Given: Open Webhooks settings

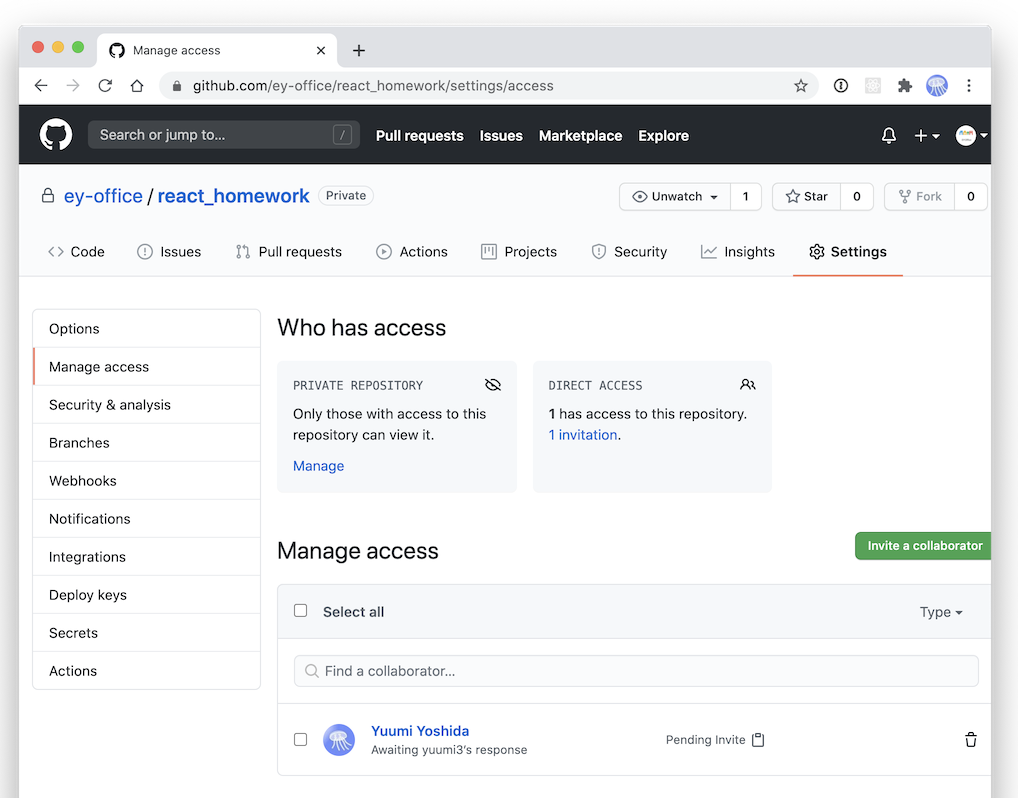Looking at the screenshot, I should coord(147,481).
